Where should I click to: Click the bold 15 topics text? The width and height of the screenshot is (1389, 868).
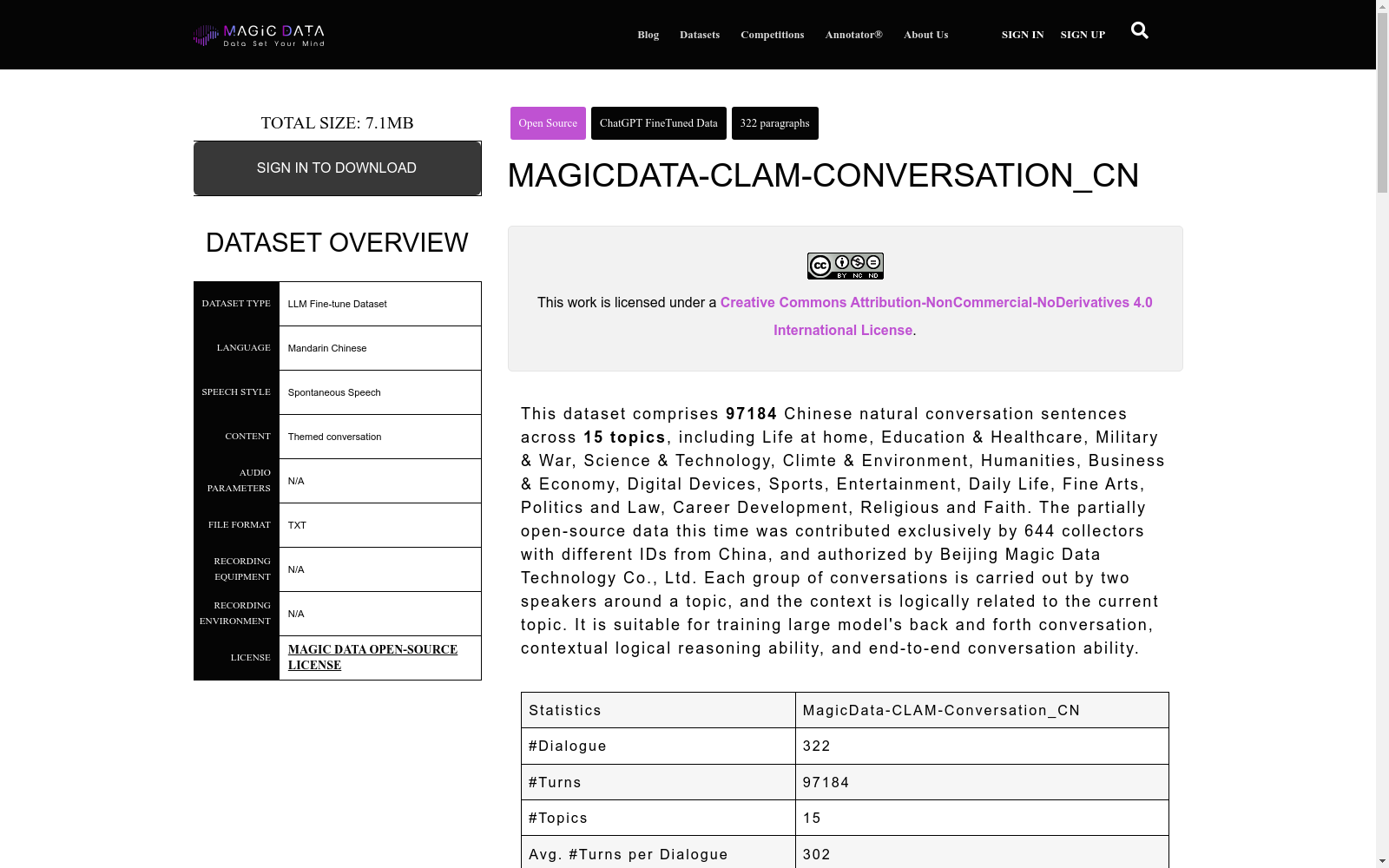[x=625, y=437]
